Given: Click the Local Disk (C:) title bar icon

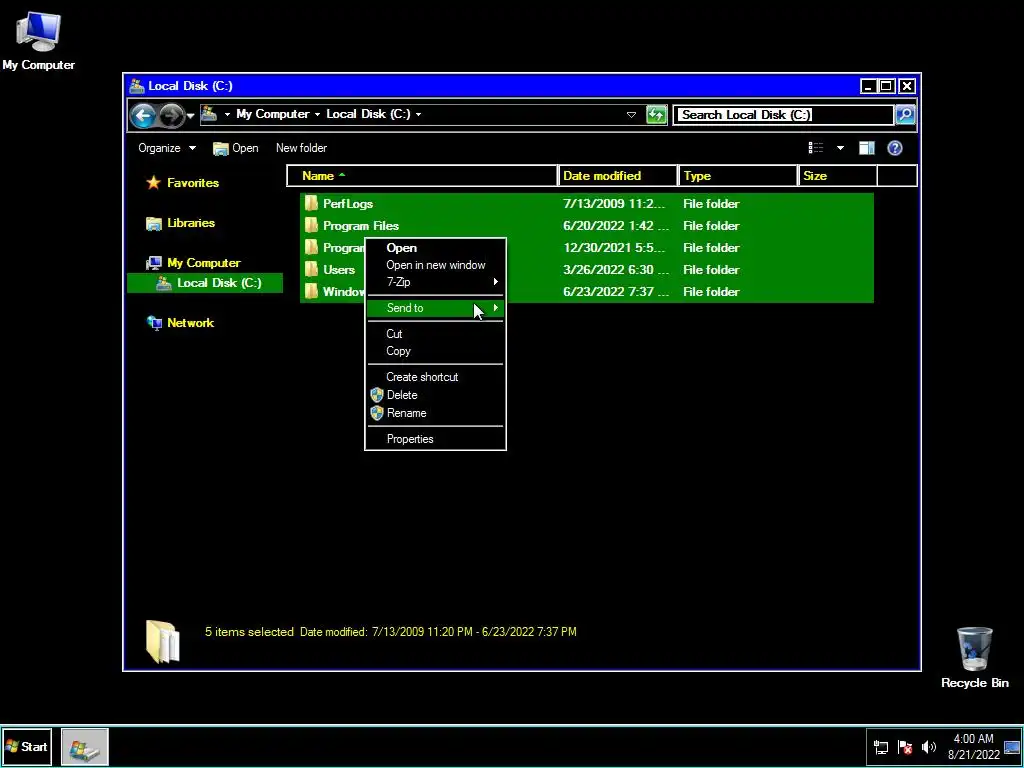Looking at the screenshot, I should click(x=136, y=86).
